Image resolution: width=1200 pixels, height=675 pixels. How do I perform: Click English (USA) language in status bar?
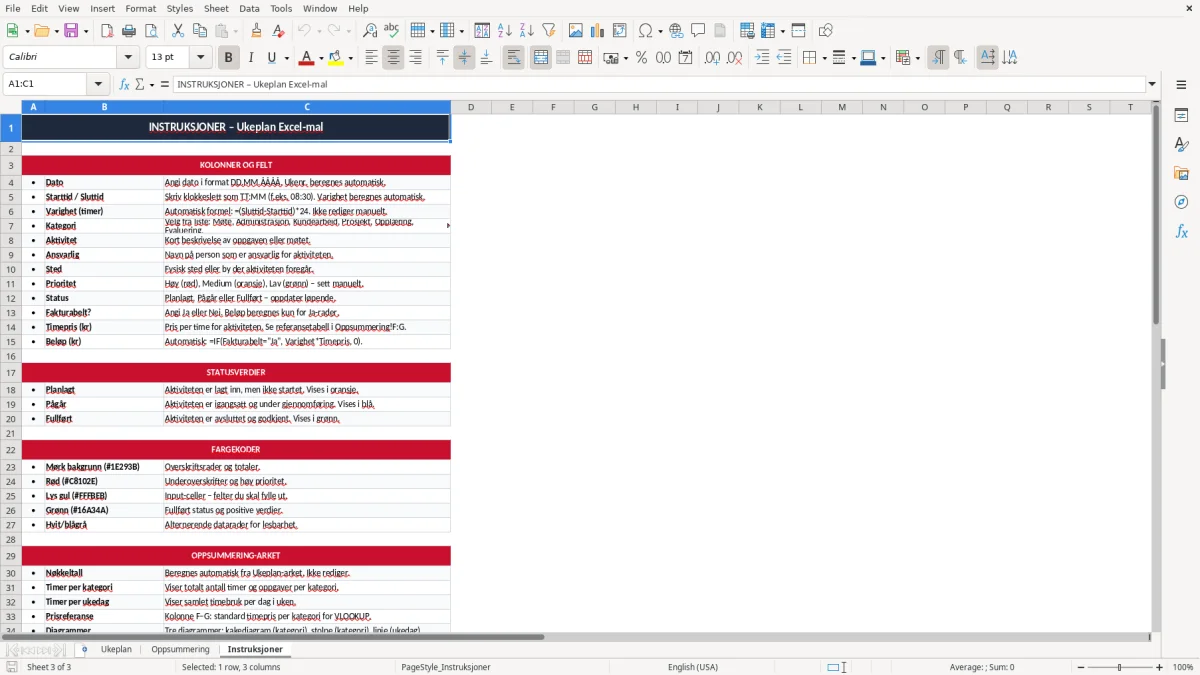[x=693, y=667]
